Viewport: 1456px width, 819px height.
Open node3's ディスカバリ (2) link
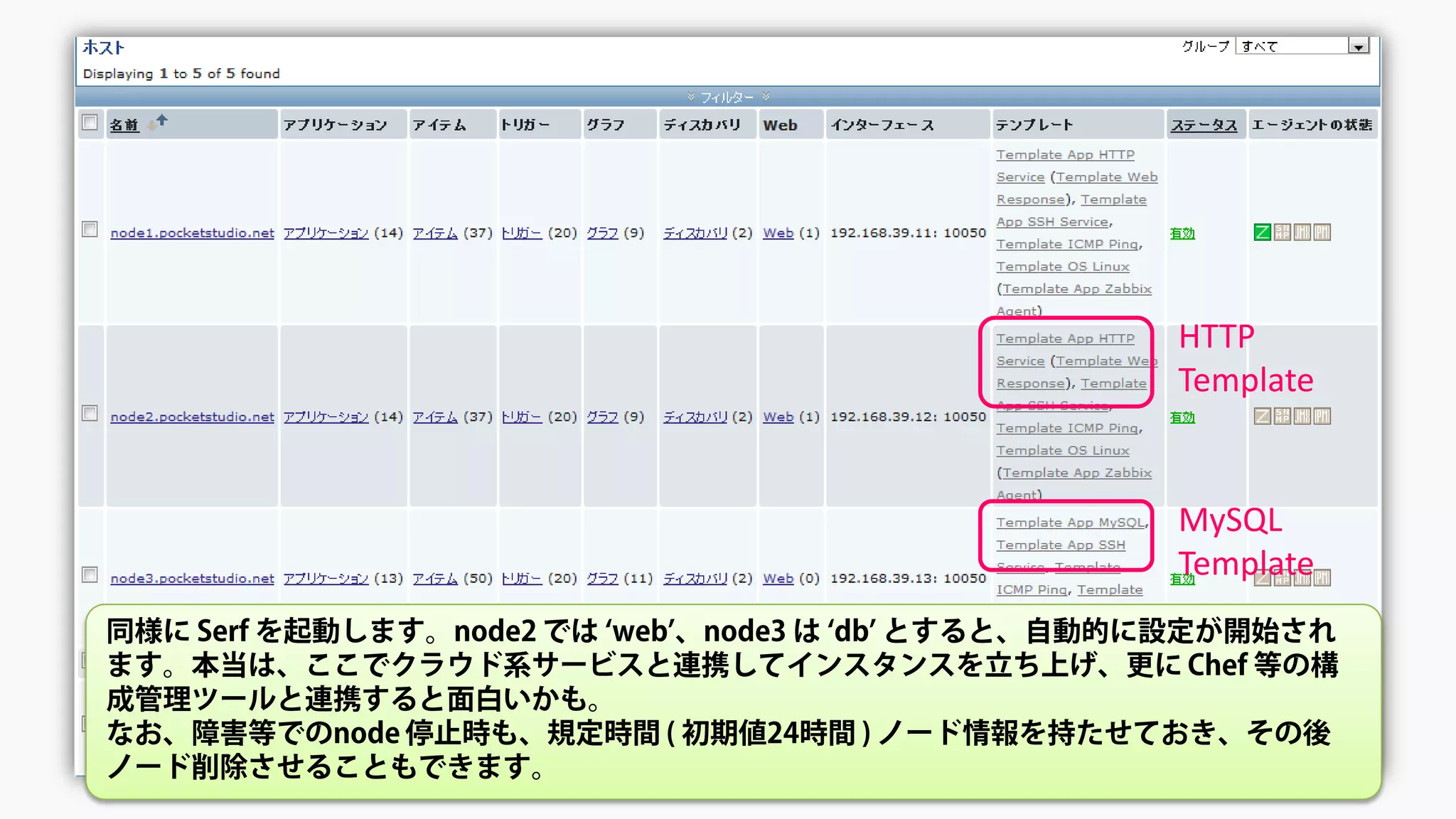(x=695, y=578)
